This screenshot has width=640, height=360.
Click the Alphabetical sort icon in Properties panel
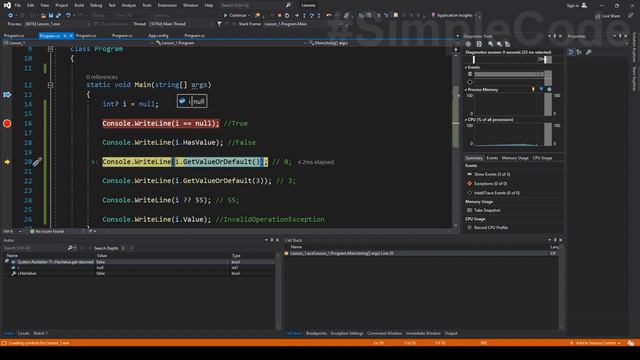click(579, 52)
